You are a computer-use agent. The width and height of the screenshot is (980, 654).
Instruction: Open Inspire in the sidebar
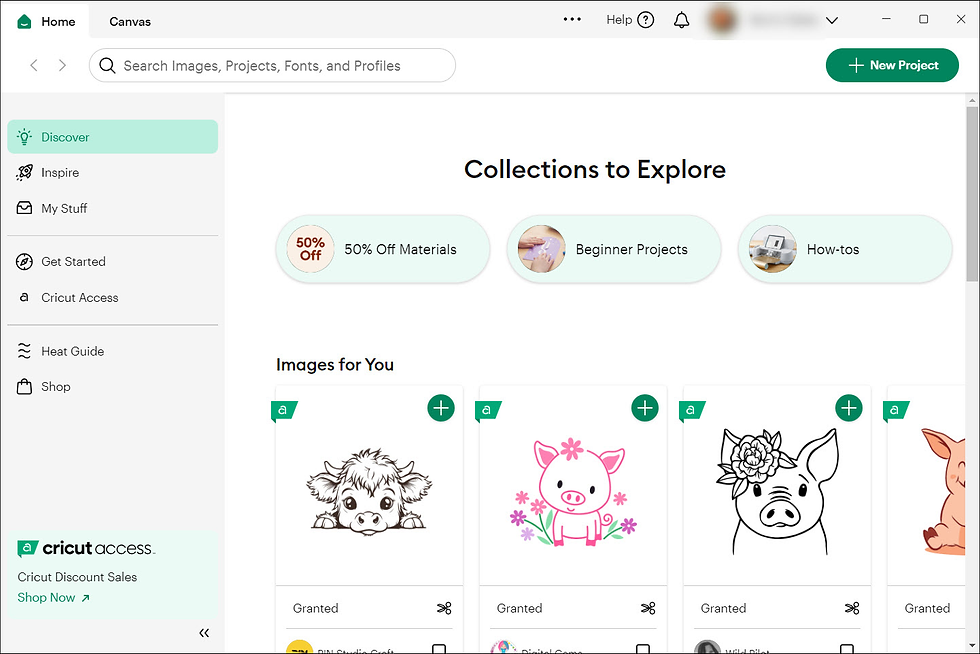pyautogui.click(x=112, y=173)
